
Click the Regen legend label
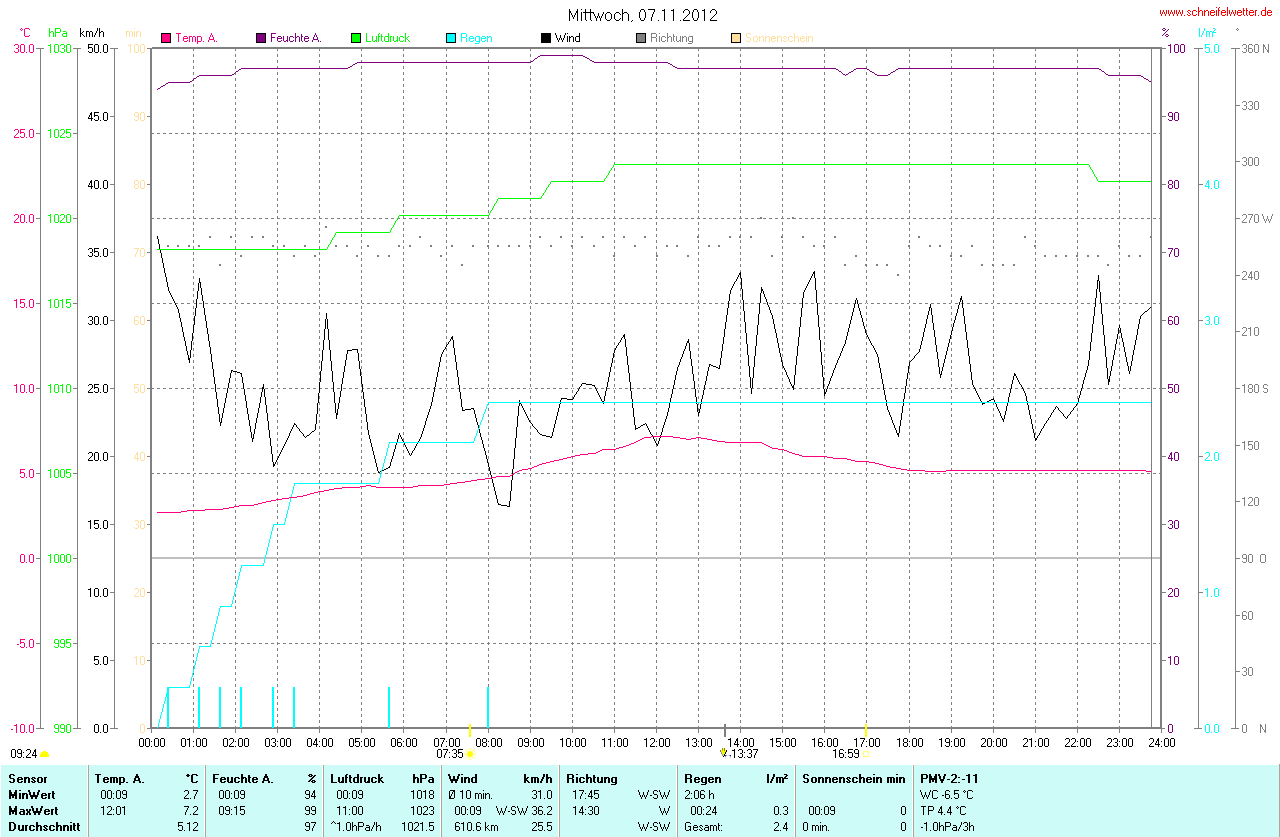pos(476,38)
